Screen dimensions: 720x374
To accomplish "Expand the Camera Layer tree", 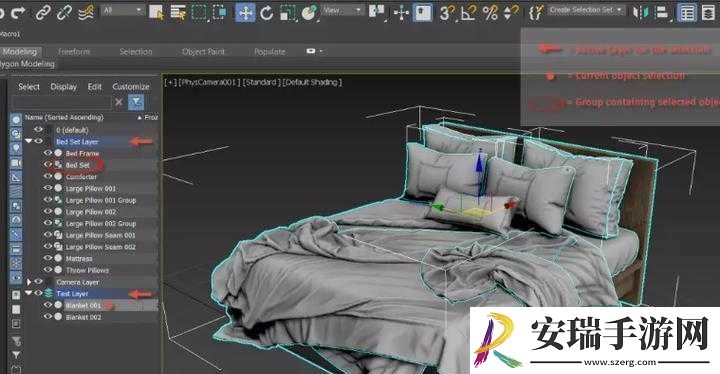I will [29, 282].
